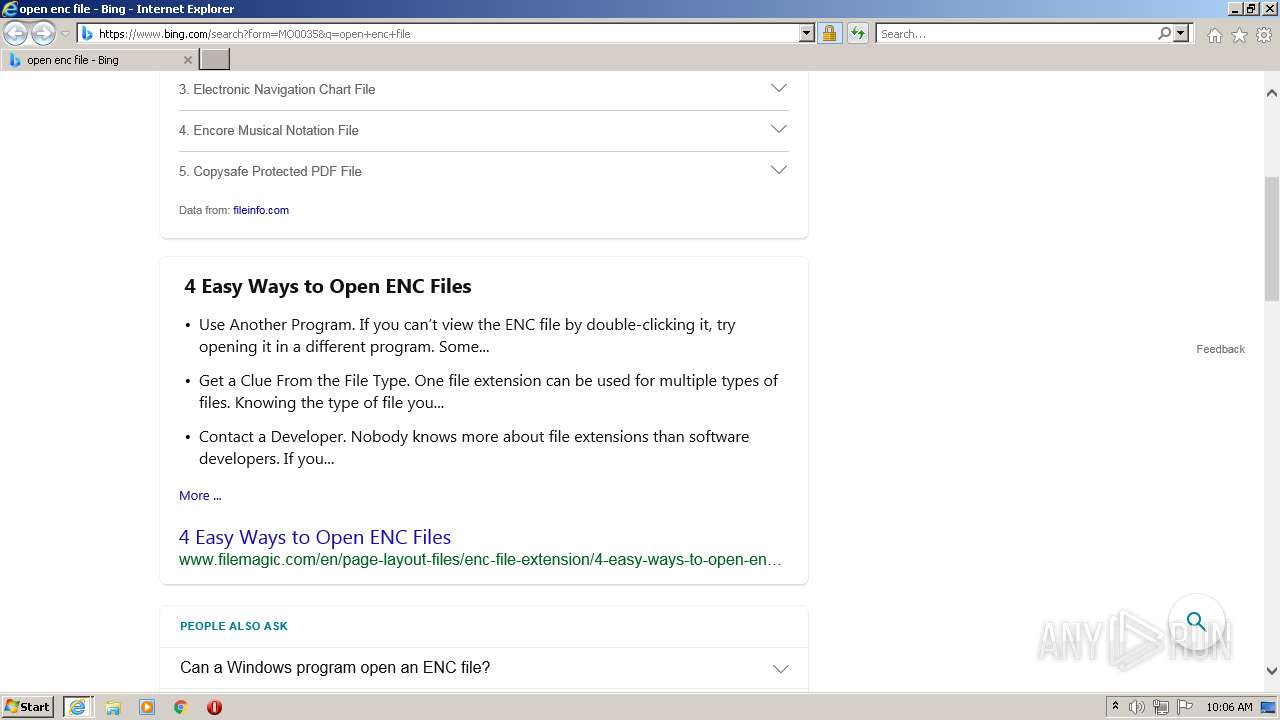Click the browser Forward arrow button

(x=43, y=33)
